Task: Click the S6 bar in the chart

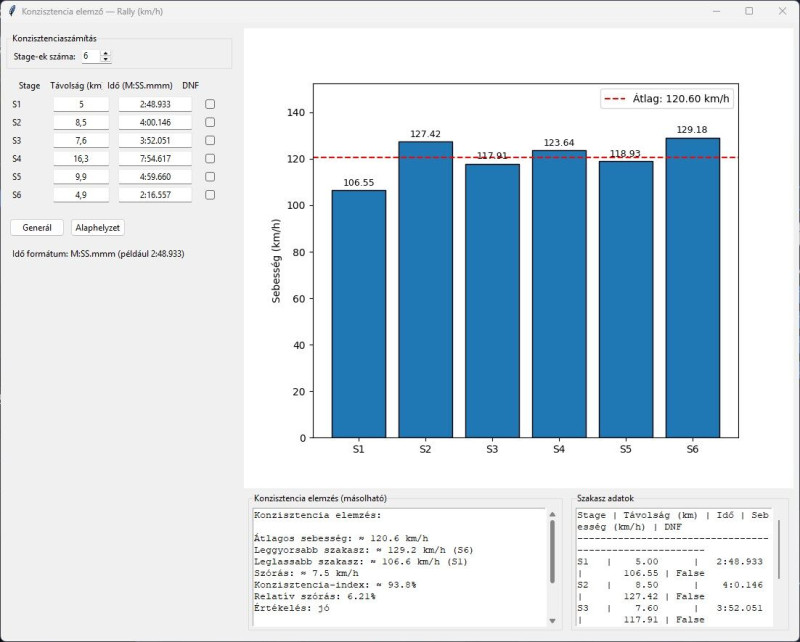Action: (692, 287)
